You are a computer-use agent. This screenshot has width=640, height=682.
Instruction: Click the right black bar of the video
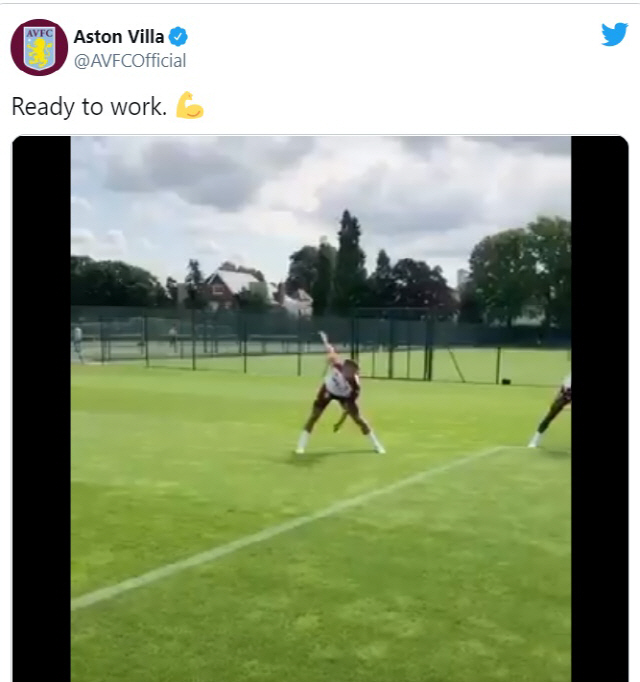(599, 400)
